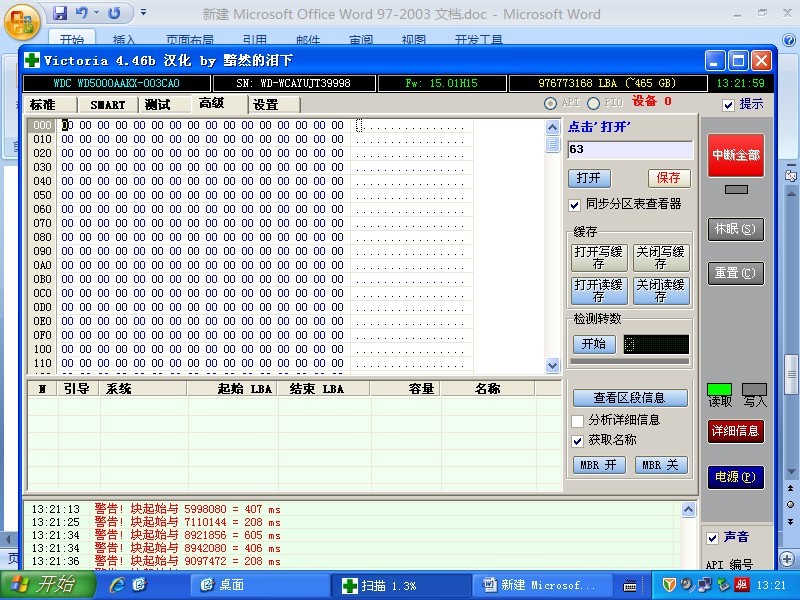
Task: Click the Internet Explorer quick launch icon
Action: click(x=117, y=585)
